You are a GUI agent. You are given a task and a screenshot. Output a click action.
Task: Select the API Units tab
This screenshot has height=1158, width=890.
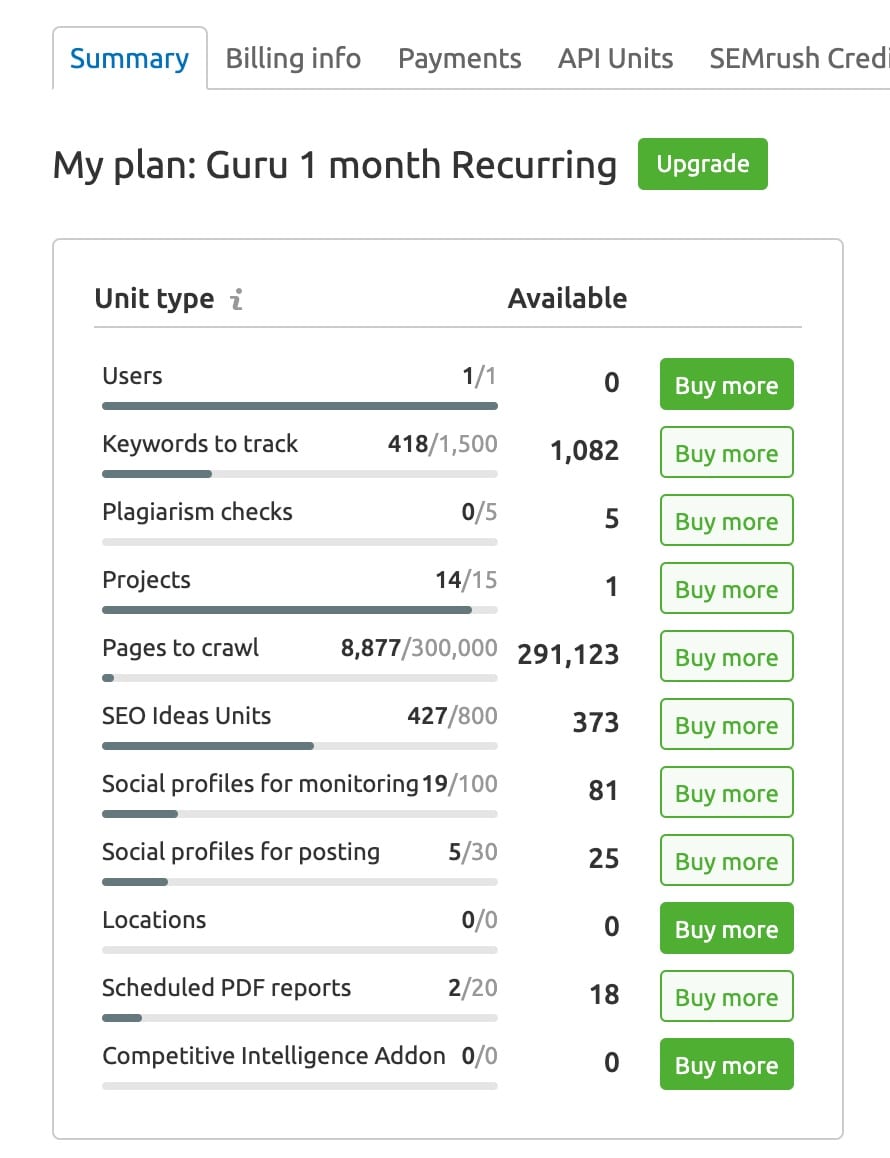(615, 58)
